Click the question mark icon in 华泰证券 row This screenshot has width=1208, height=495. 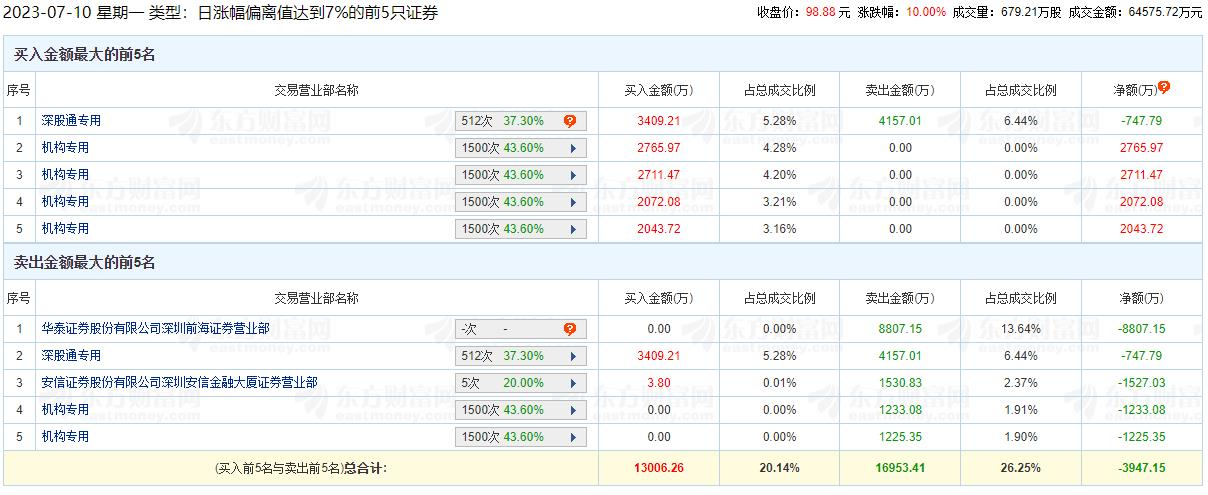click(x=570, y=329)
